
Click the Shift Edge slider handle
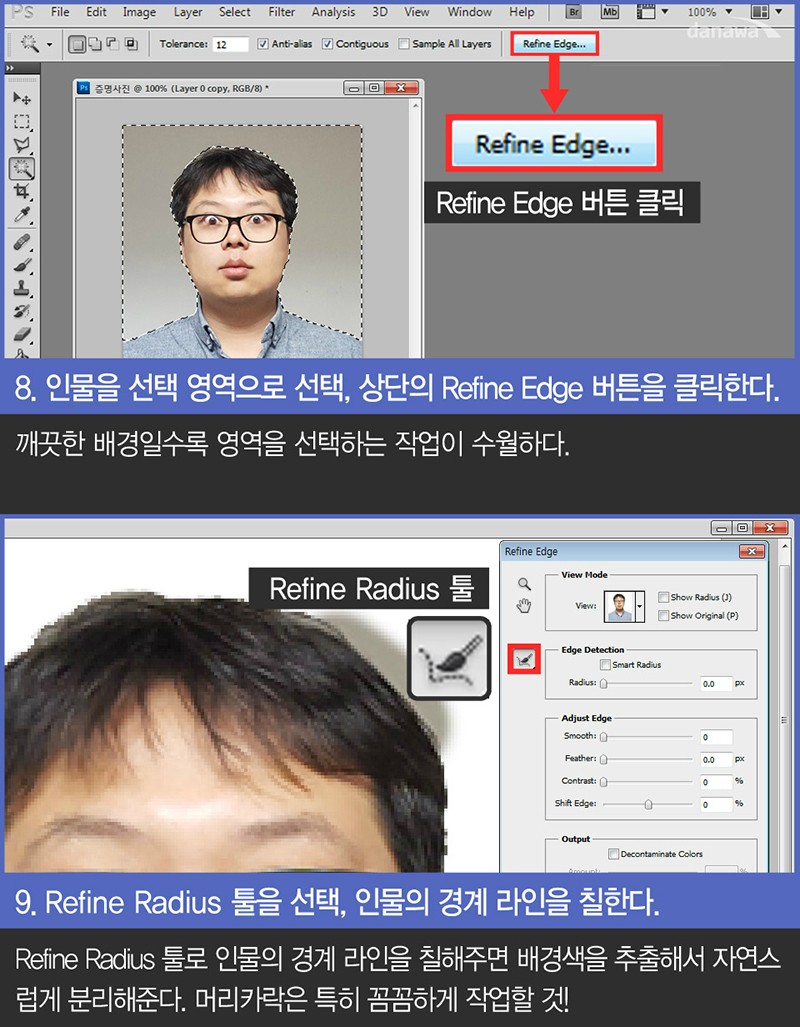point(648,804)
